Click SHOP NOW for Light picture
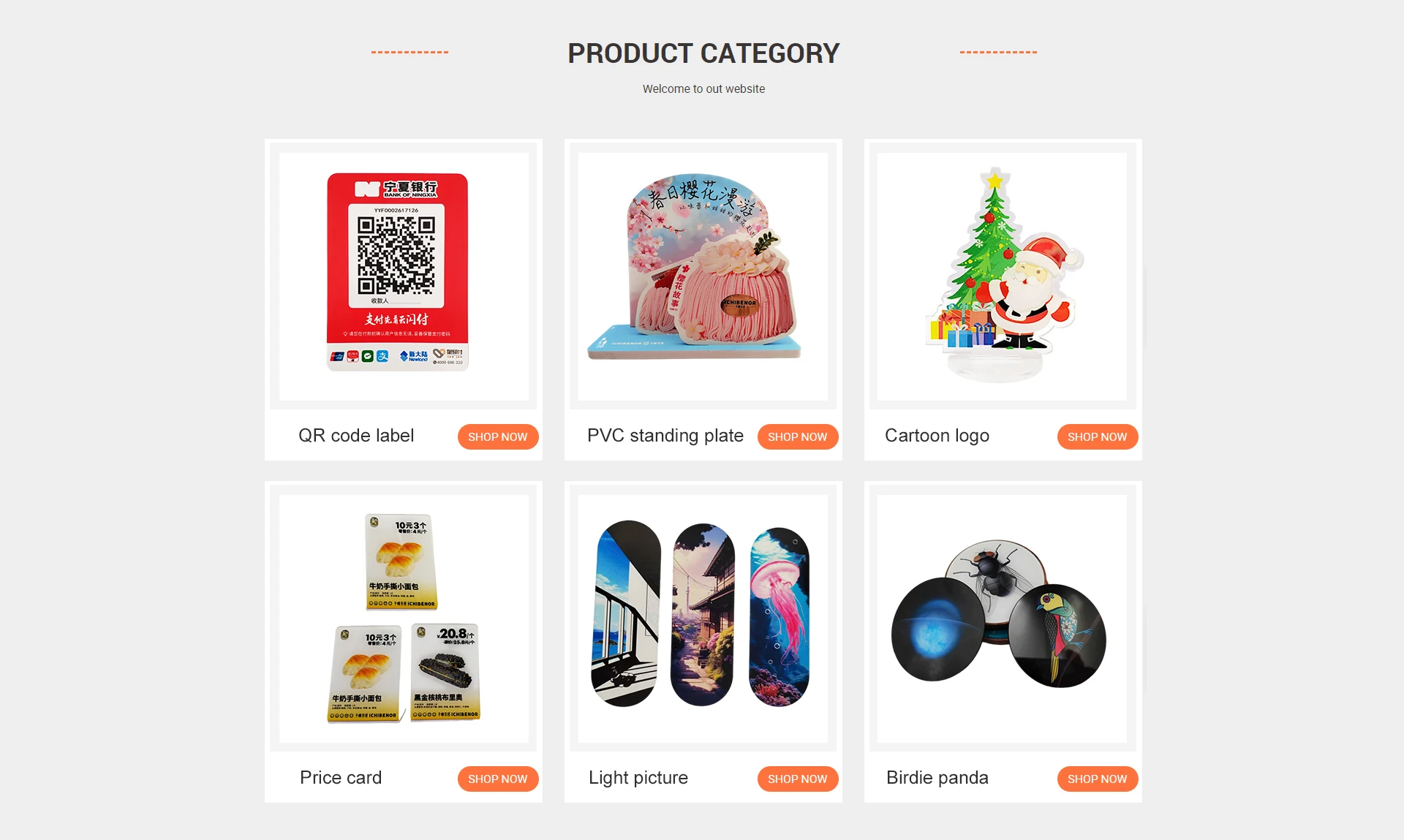This screenshot has width=1404, height=840. pyautogui.click(x=798, y=779)
